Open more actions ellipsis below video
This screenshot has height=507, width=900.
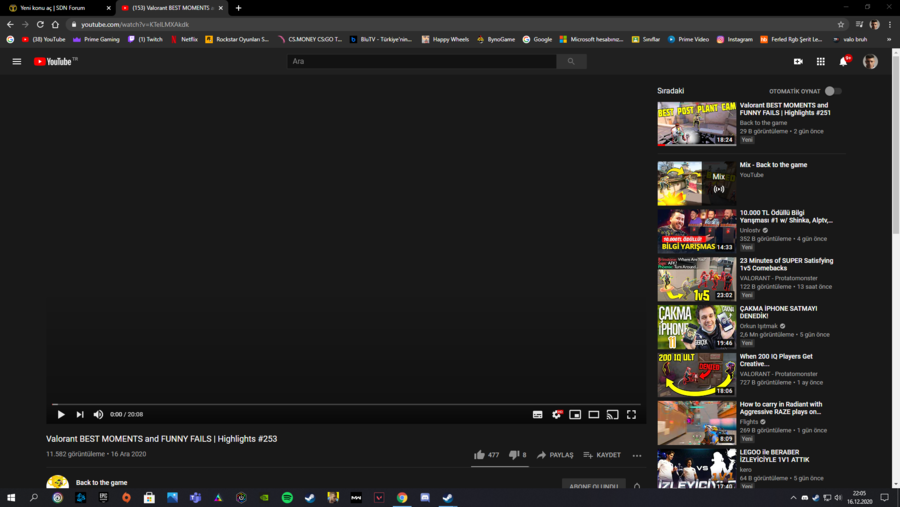tap(637, 455)
